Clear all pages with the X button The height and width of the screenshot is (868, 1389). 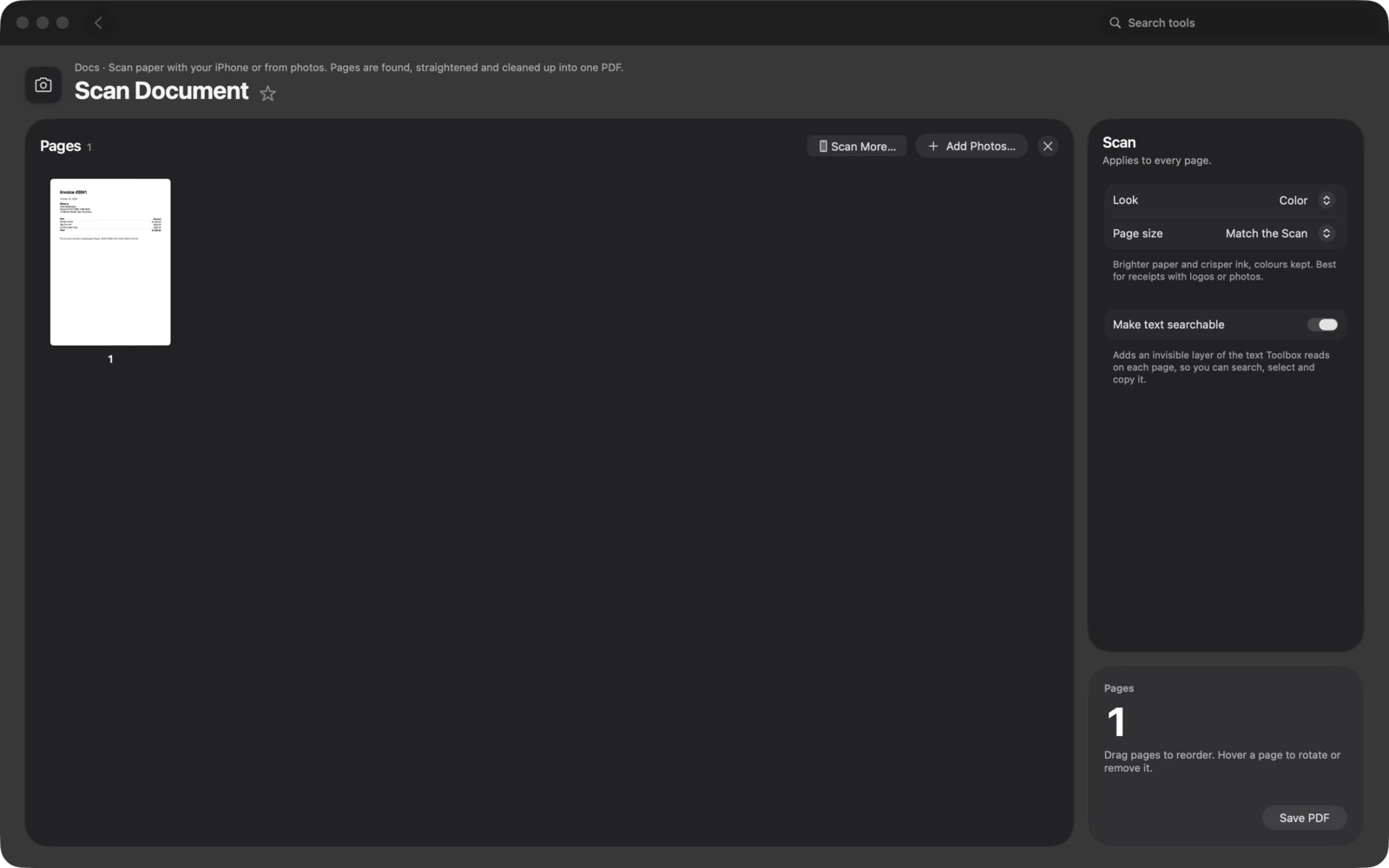1048,146
